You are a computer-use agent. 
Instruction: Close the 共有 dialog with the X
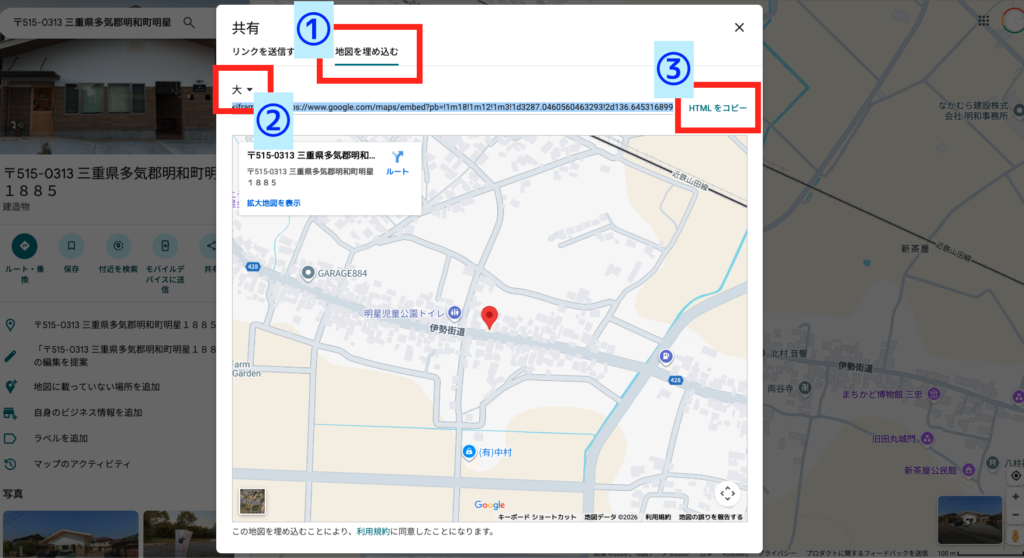[x=739, y=28]
